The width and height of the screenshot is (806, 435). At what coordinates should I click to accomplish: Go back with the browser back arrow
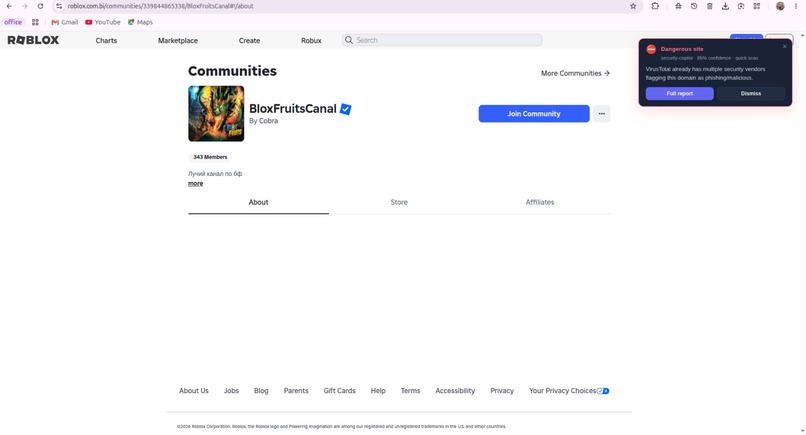9,6
